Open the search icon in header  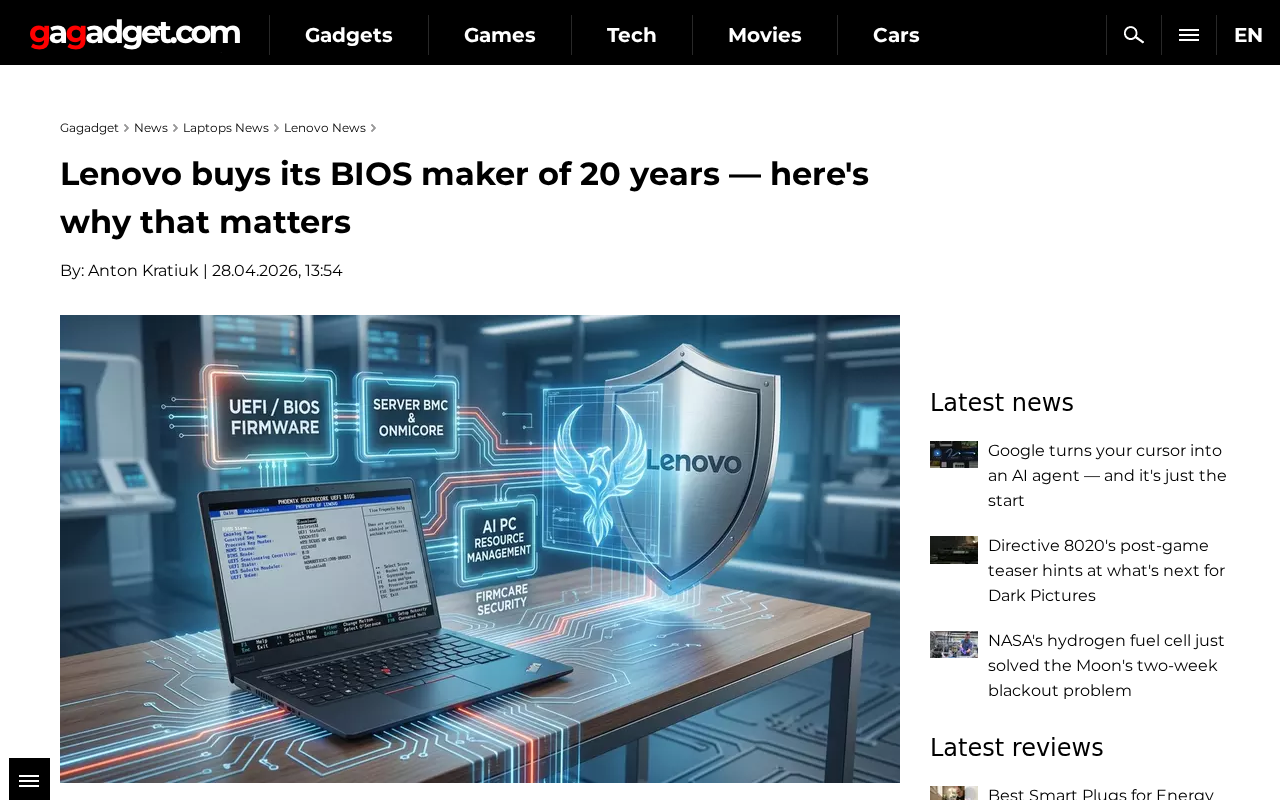coord(1134,35)
